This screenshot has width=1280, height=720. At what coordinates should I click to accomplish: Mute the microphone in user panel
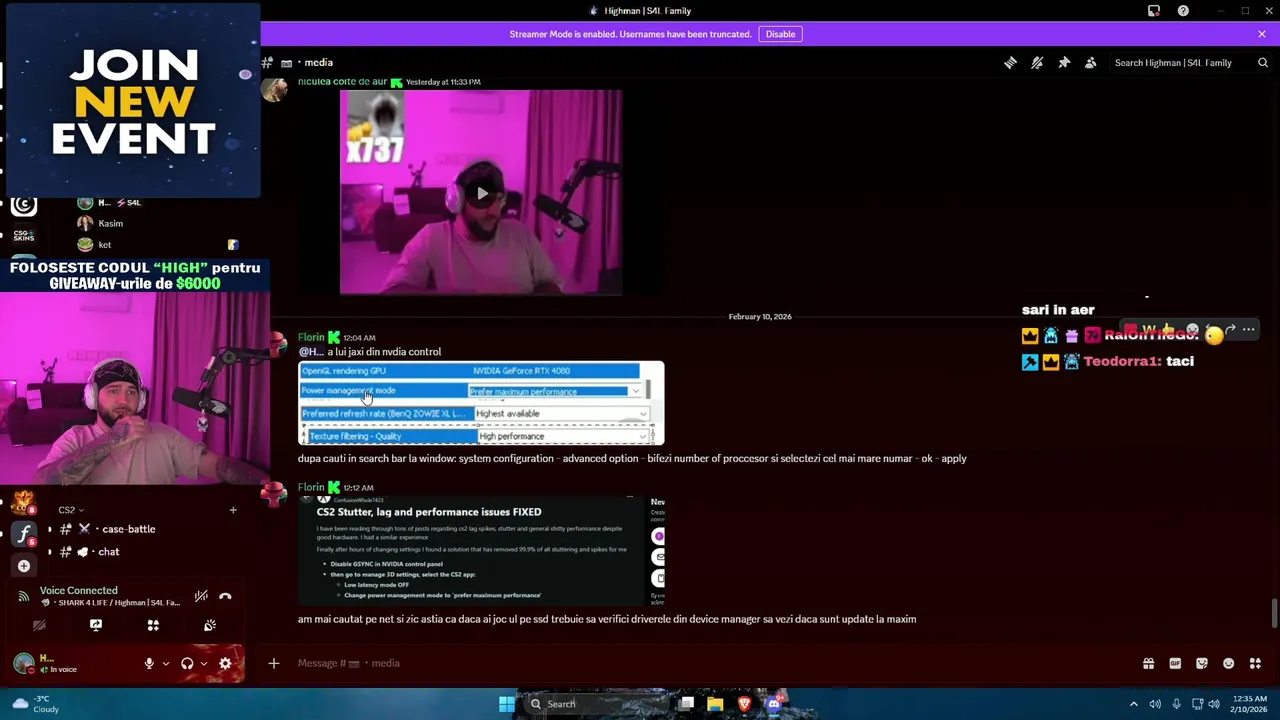coord(149,663)
